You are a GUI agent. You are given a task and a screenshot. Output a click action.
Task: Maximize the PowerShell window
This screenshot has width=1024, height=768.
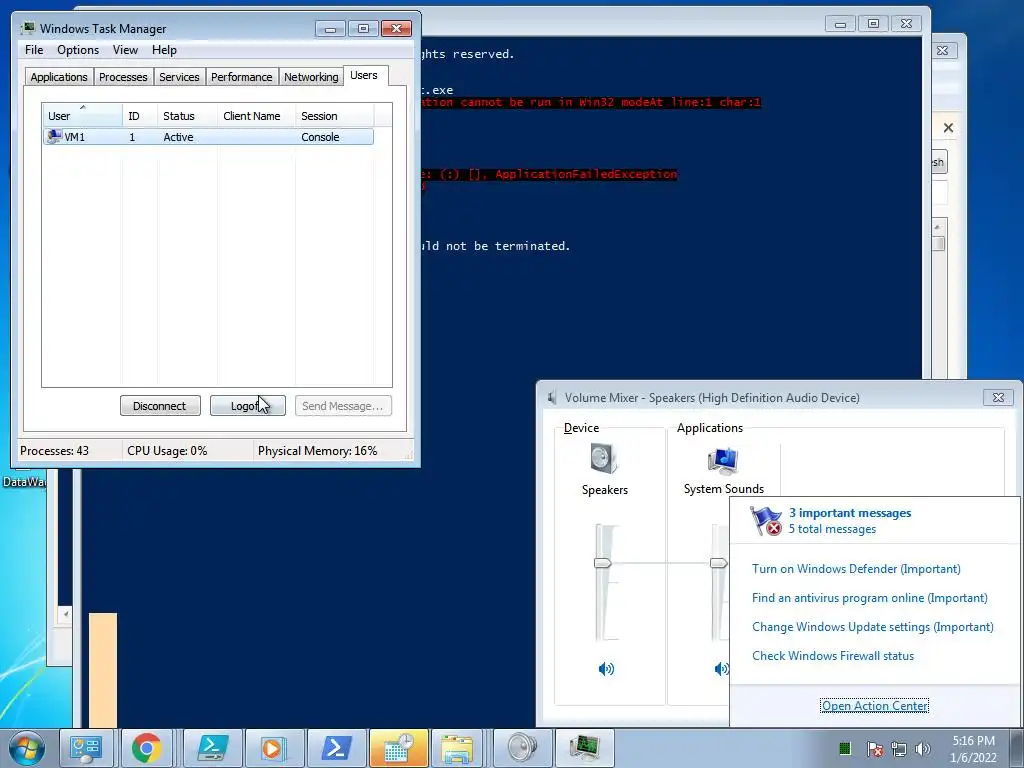tap(873, 24)
